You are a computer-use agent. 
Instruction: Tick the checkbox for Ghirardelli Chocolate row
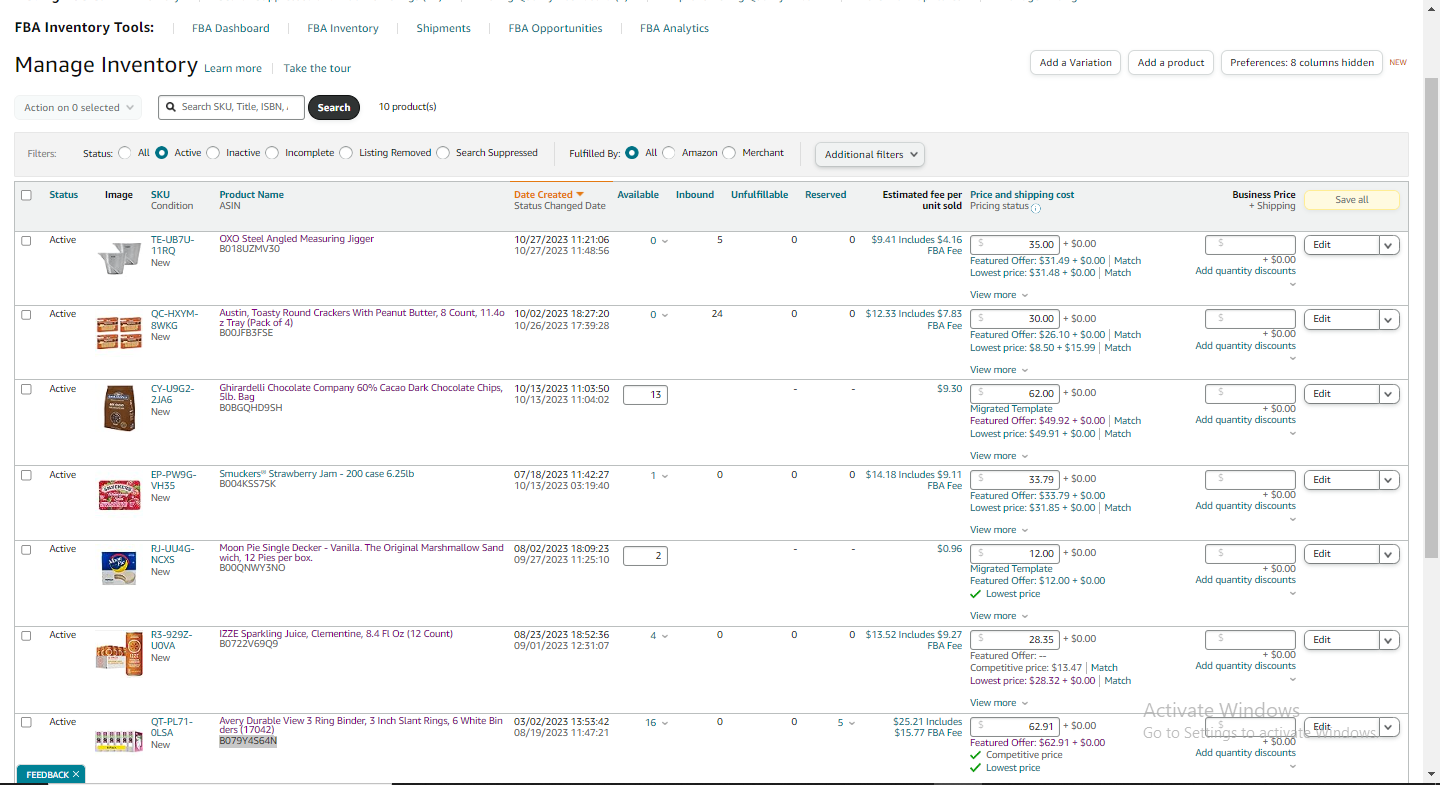coord(26,389)
